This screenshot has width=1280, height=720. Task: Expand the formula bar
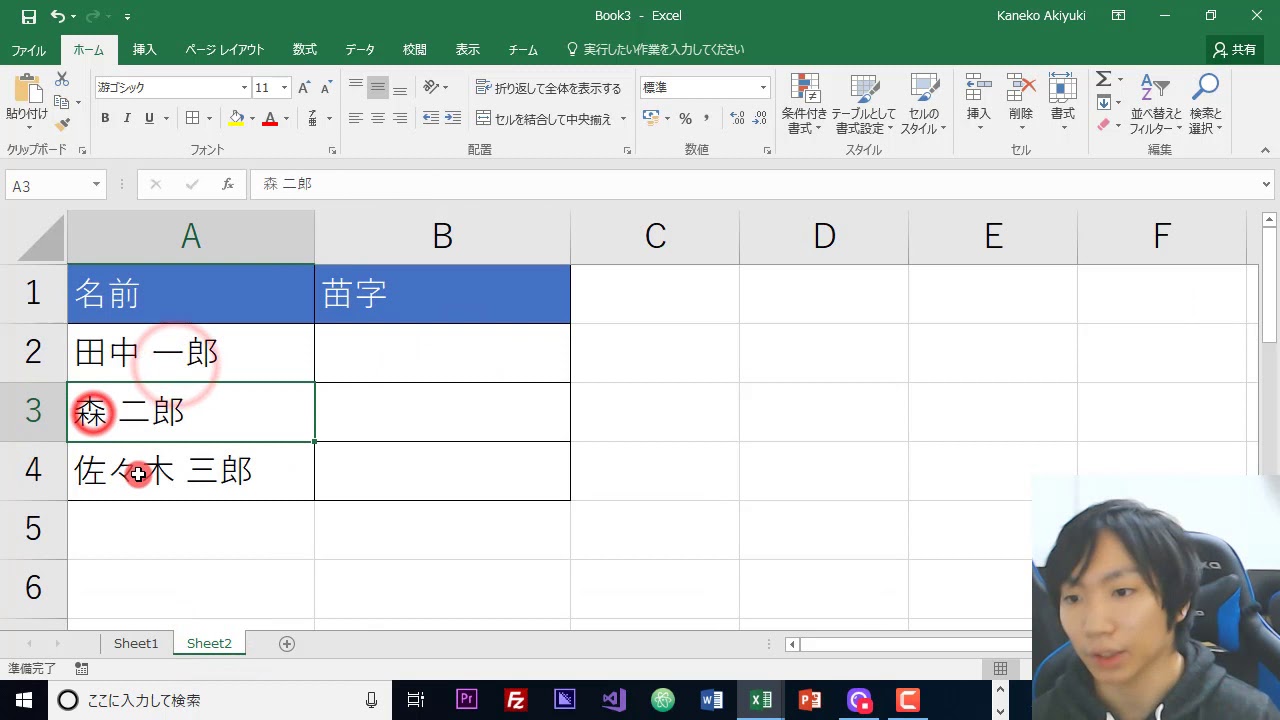(1267, 185)
